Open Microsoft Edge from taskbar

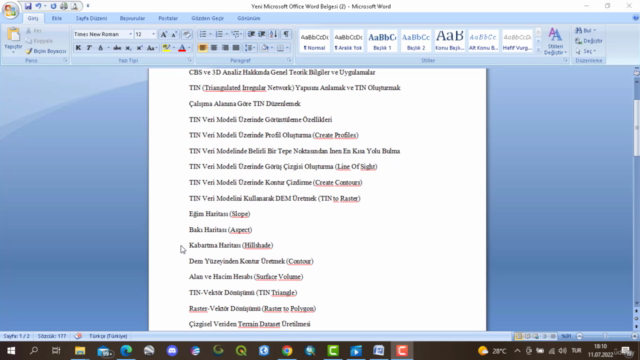click(x=126, y=351)
